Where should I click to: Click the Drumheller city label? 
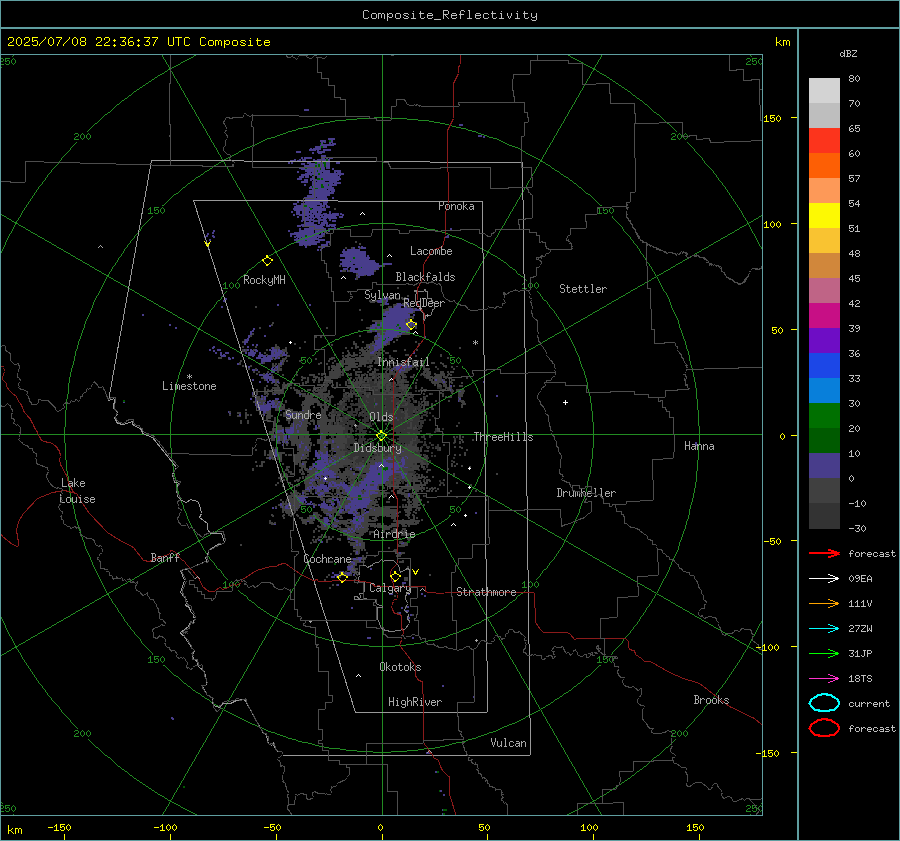tap(586, 493)
